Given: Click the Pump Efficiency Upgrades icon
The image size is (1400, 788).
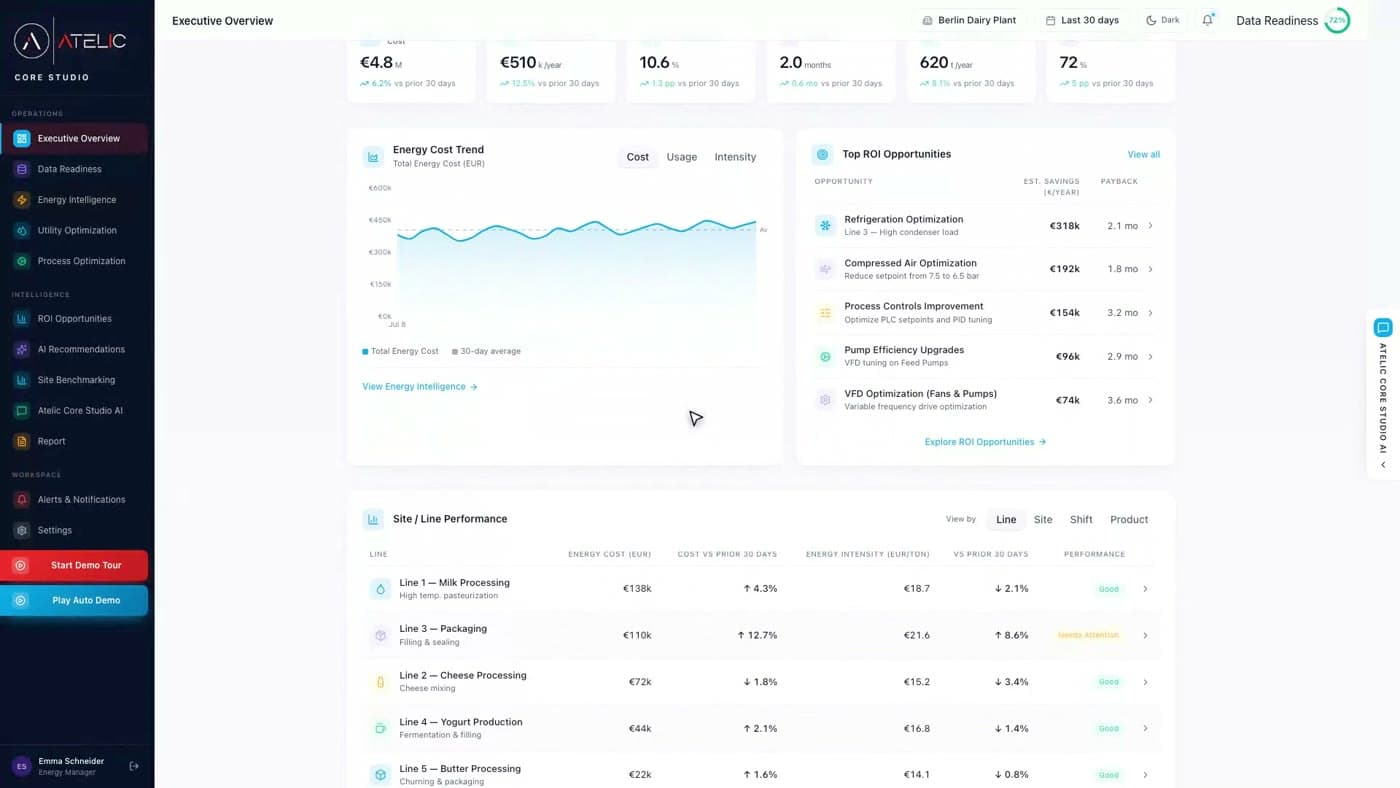Looking at the screenshot, I should 825,356.
